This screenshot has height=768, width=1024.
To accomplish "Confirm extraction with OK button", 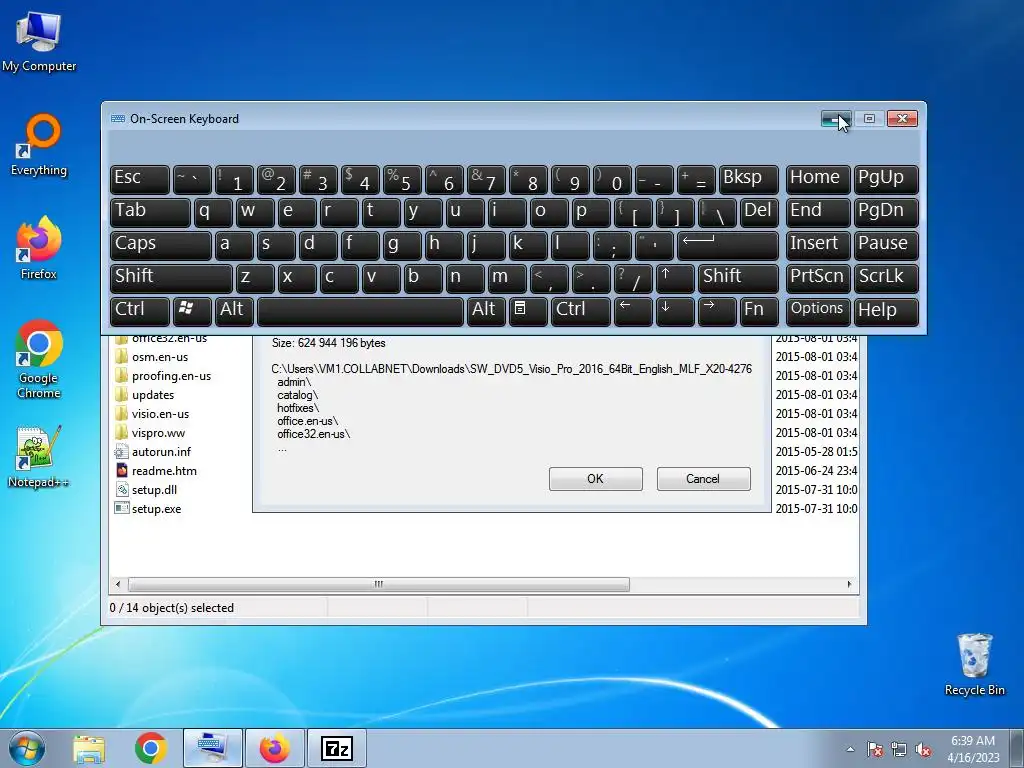I will pyautogui.click(x=596, y=479).
